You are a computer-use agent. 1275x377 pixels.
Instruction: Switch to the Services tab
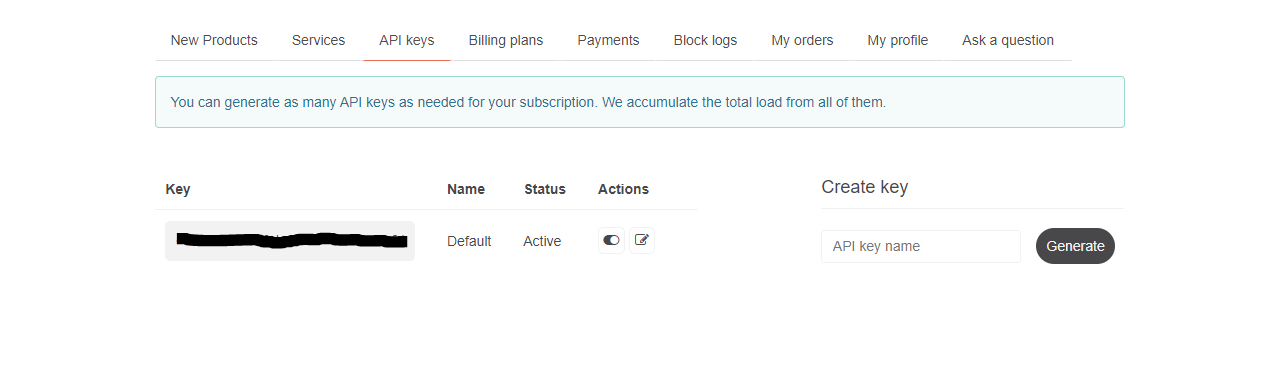click(318, 40)
